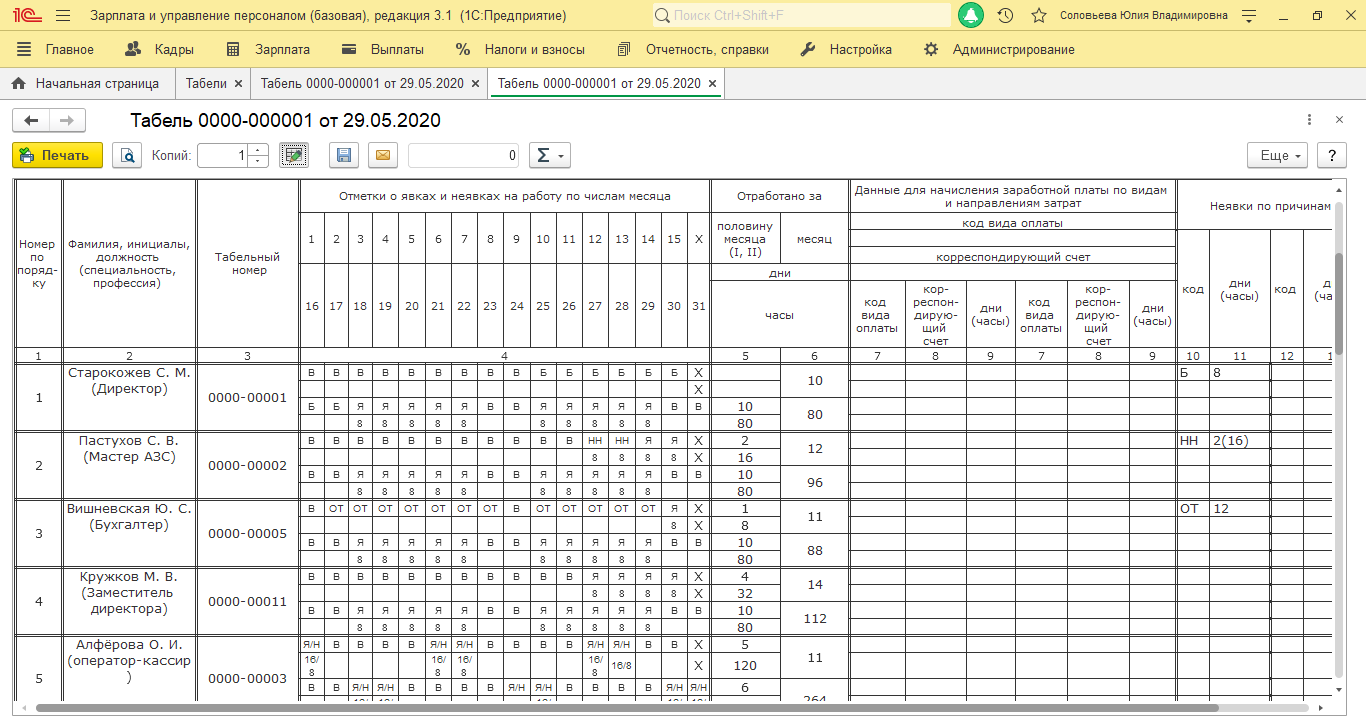Expand the Sigma sum dropdown
Viewport: 1366px width, 728px height.
click(549, 155)
